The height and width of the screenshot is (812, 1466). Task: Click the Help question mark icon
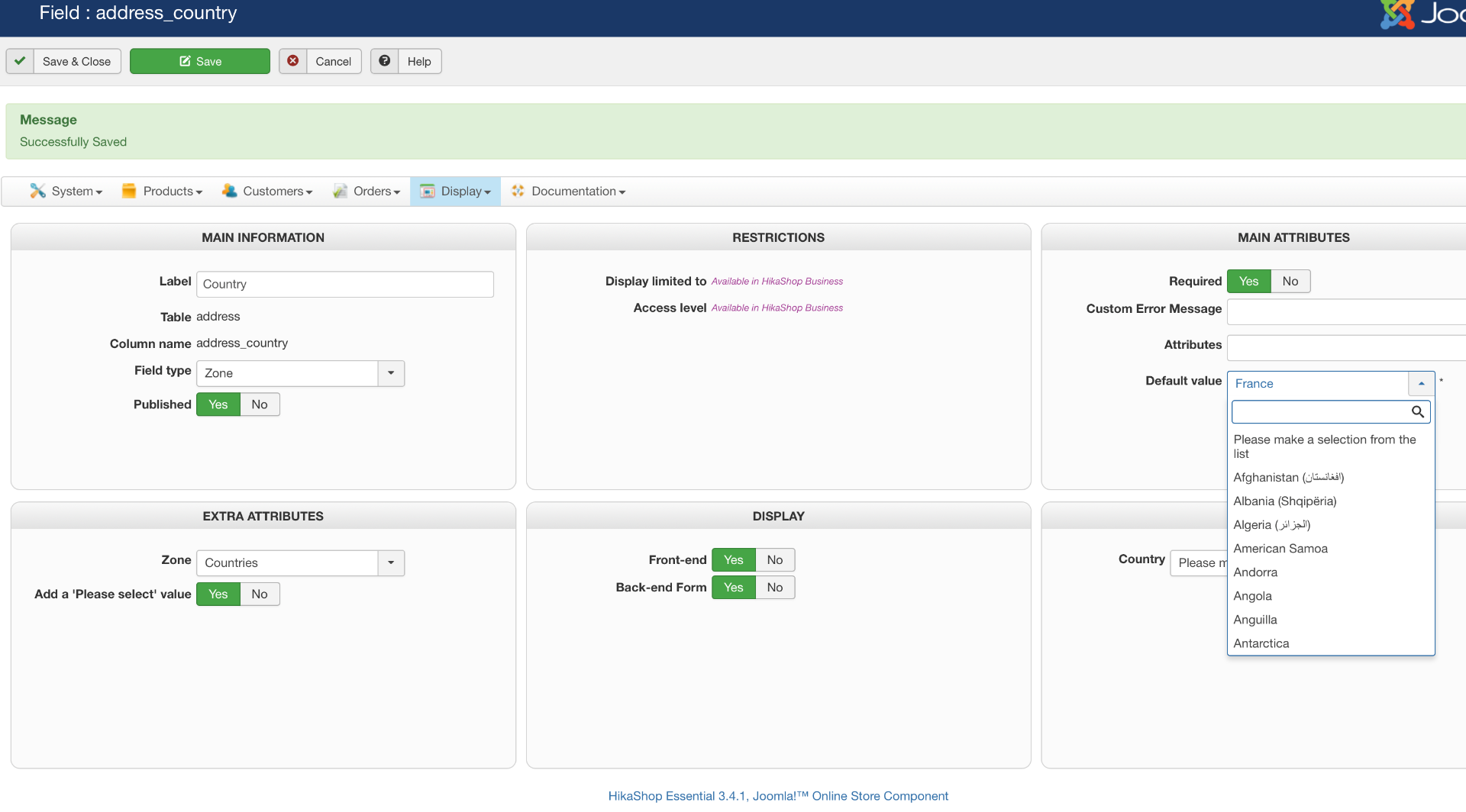coord(385,61)
